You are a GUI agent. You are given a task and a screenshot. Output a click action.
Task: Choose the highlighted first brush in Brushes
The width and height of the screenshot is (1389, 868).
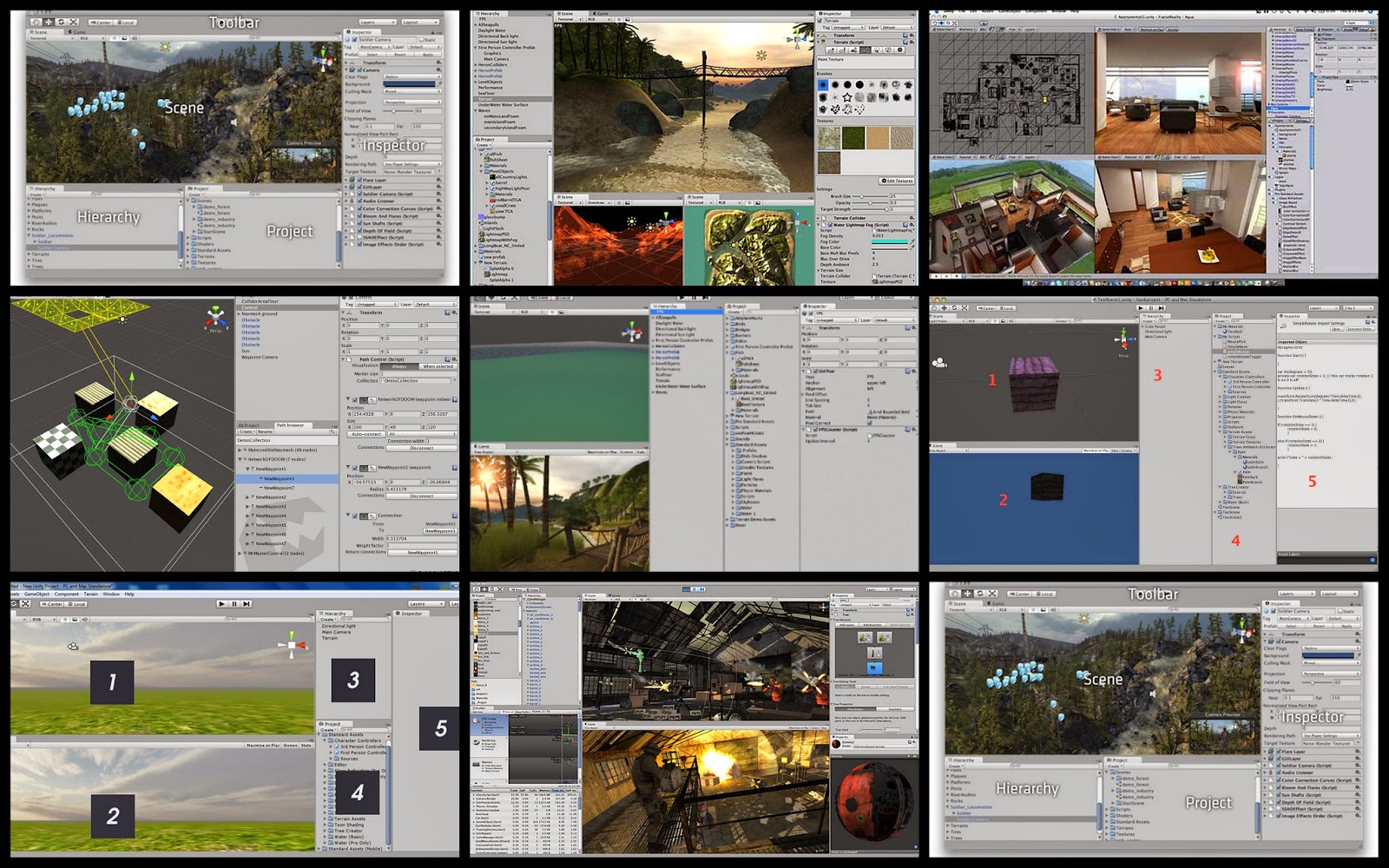(823, 85)
